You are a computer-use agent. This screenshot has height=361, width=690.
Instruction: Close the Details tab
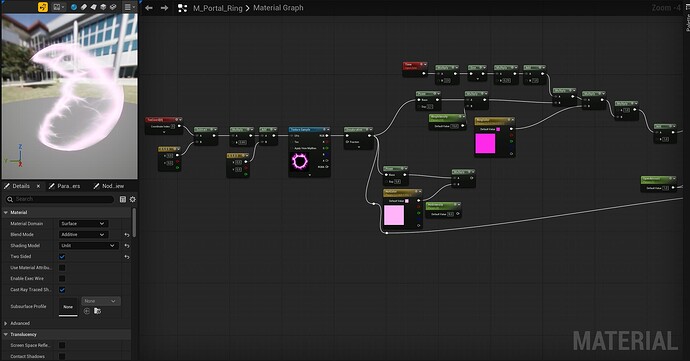(x=38, y=186)
